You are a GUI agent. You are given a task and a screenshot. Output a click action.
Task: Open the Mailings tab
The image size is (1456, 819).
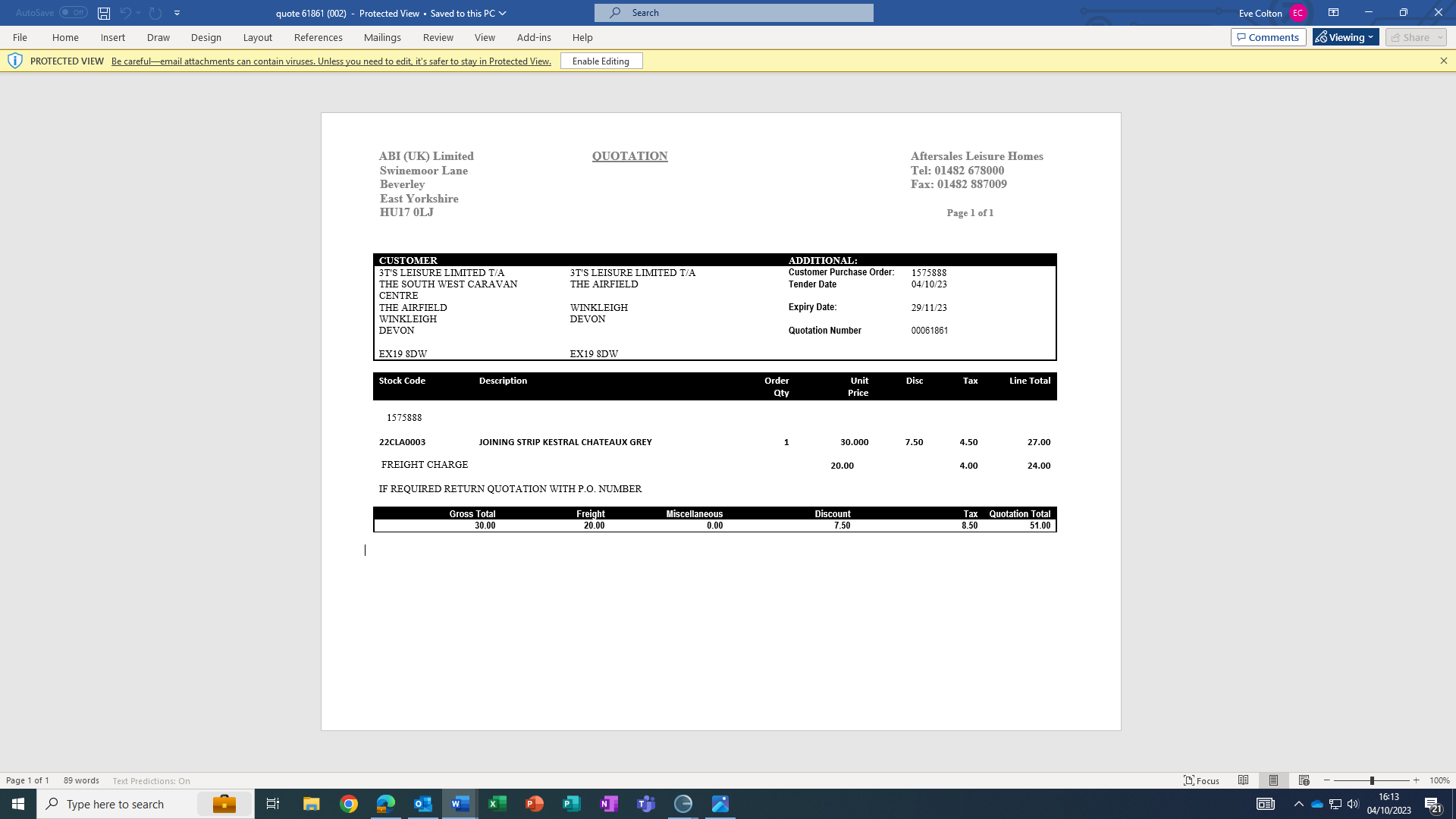pyautogui.click(x=382, y=37)
